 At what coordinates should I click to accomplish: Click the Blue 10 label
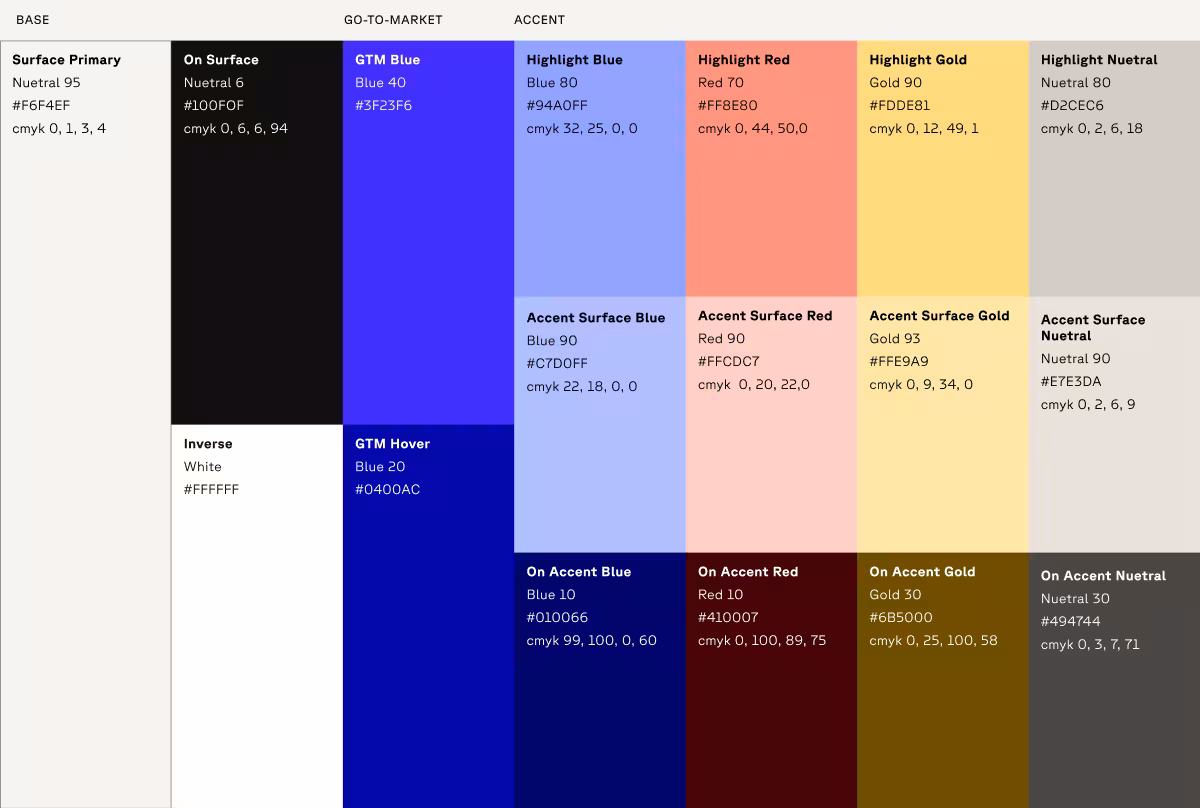tap(551, 594)
